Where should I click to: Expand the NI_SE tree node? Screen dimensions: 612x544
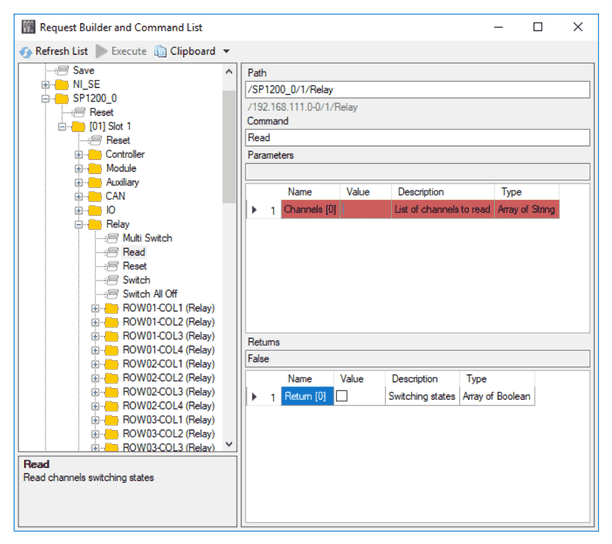tap(45, 85)
